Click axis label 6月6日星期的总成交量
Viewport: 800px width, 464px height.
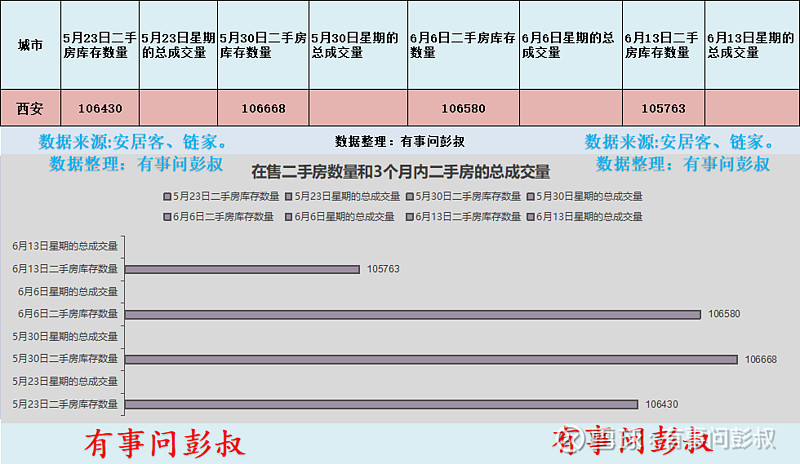(67, 291)
